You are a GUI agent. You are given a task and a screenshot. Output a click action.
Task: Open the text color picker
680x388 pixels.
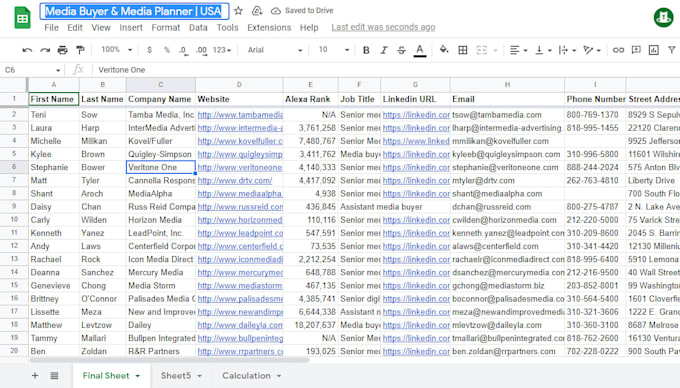tap(419, 51)
